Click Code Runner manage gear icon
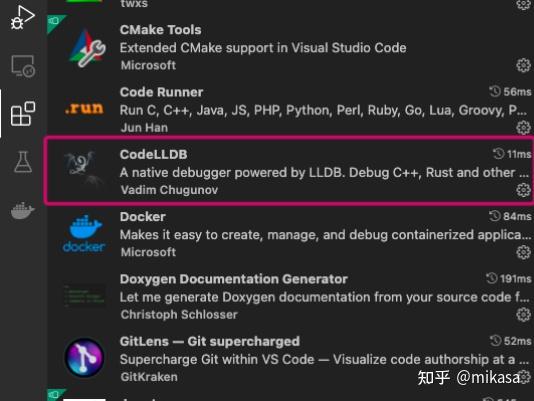The image size is (534, 401). [x=523, y=128]
